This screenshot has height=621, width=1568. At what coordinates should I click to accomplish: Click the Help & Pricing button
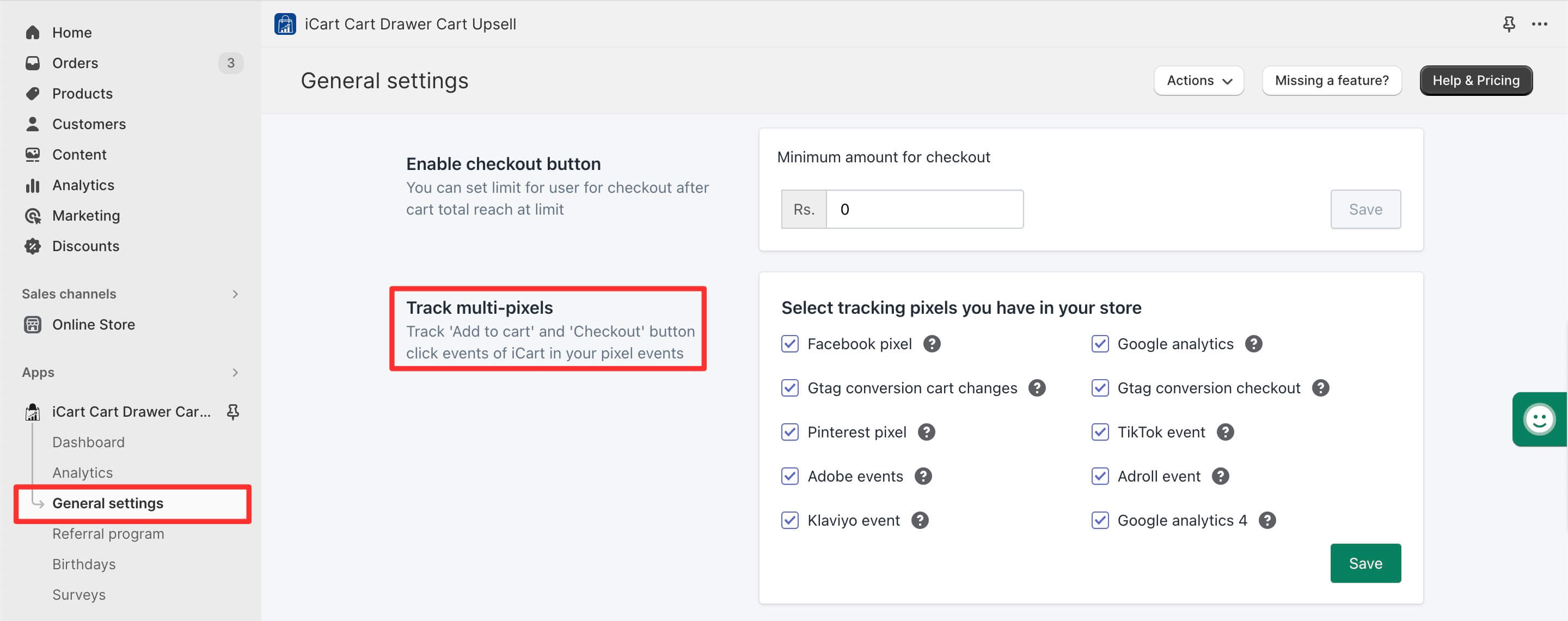click(x=1475, y=81)
